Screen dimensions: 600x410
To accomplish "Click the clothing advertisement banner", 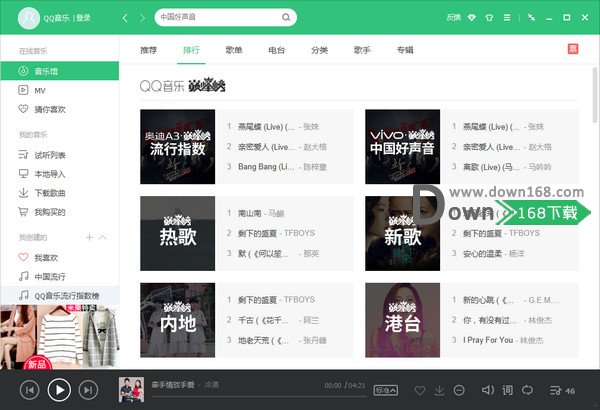I will pos(60,337).
